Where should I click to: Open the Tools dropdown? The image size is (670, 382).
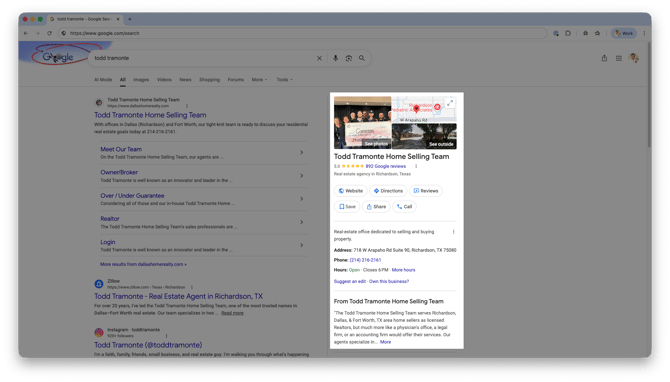coord(284,79)
